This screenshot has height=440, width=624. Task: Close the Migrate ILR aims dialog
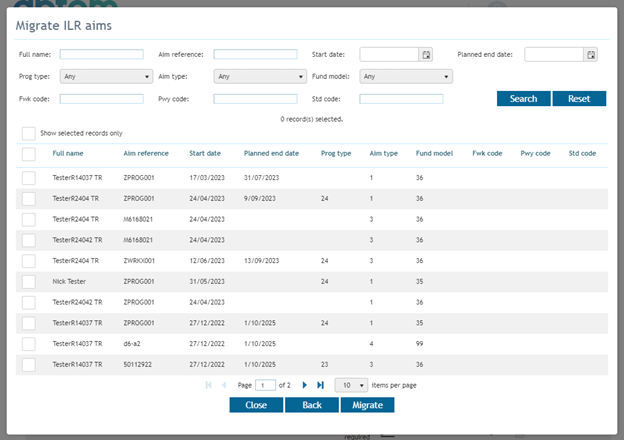256,405
